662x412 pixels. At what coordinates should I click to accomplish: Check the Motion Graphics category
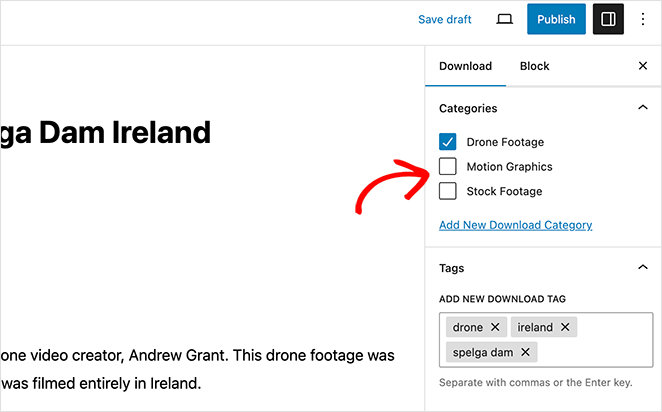click(x=448, y=166)
